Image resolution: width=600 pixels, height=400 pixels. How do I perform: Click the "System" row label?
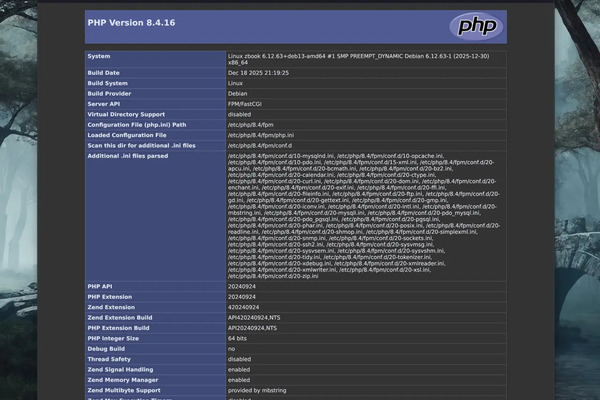[x=99, y=56]
